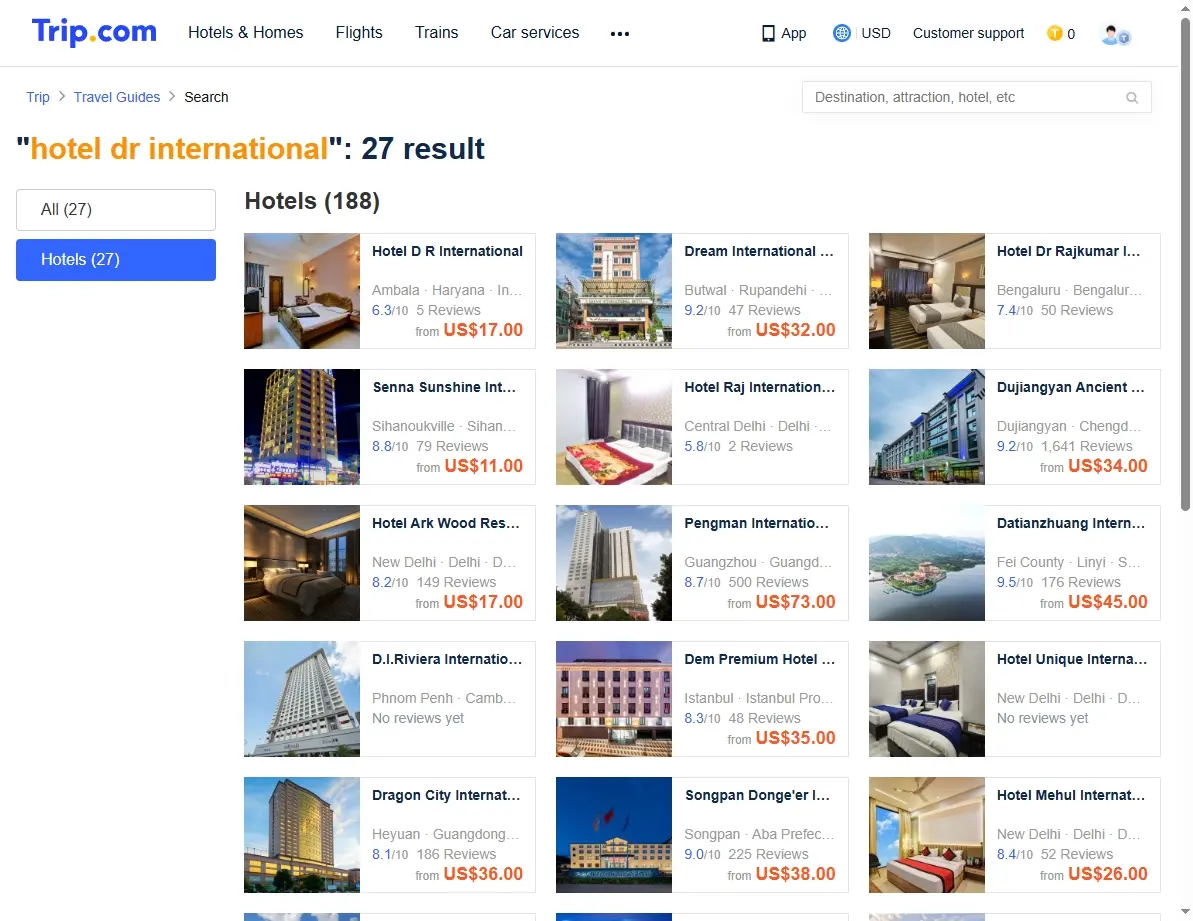The height and width of the screenshot is (921, 1193).
Task: Click the Trip.com logo
Action: click(94, 32)
